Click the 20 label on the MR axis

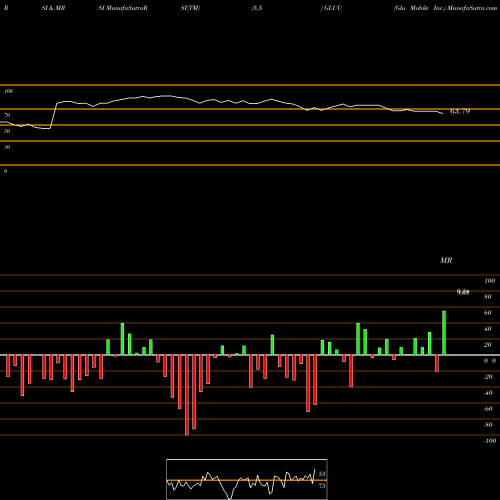pos(488,345)
